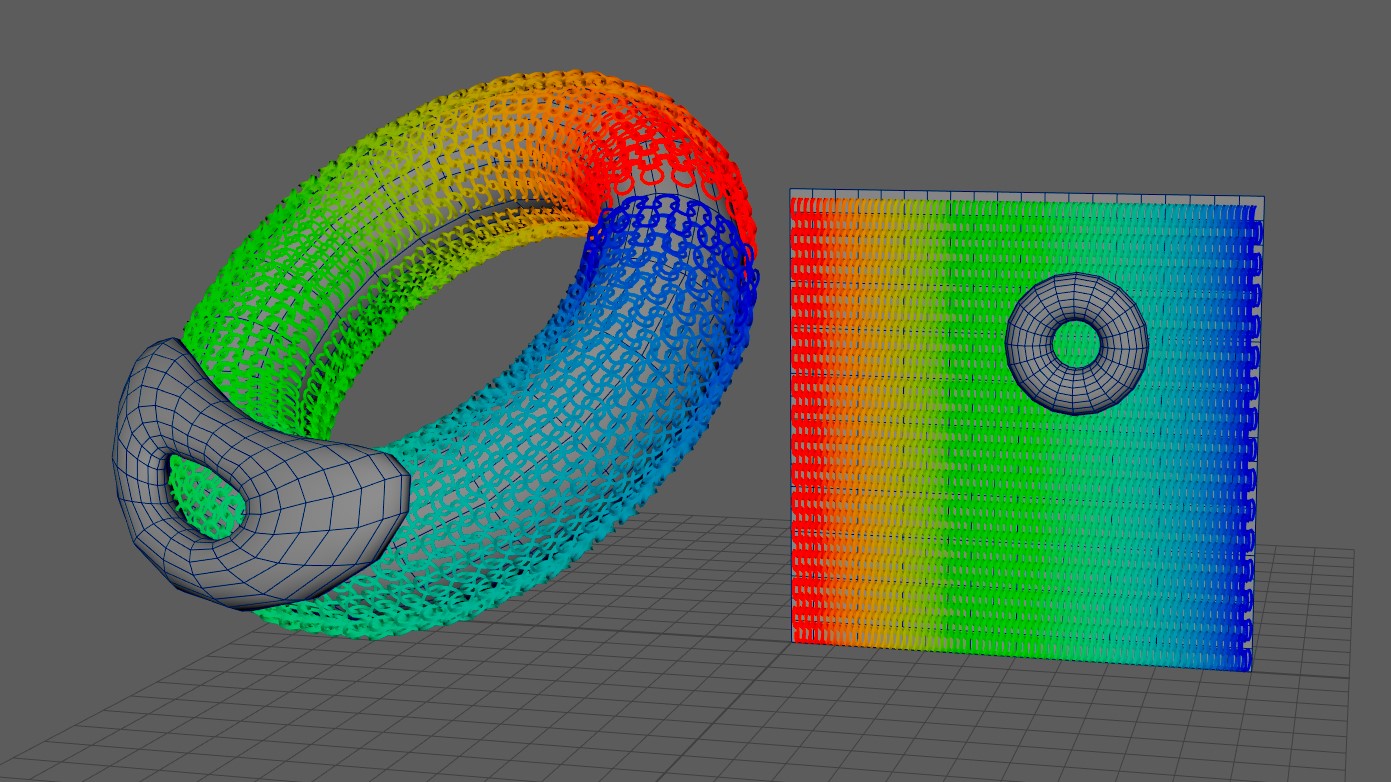Click the hole of the small gray torus

(1078, 341)
